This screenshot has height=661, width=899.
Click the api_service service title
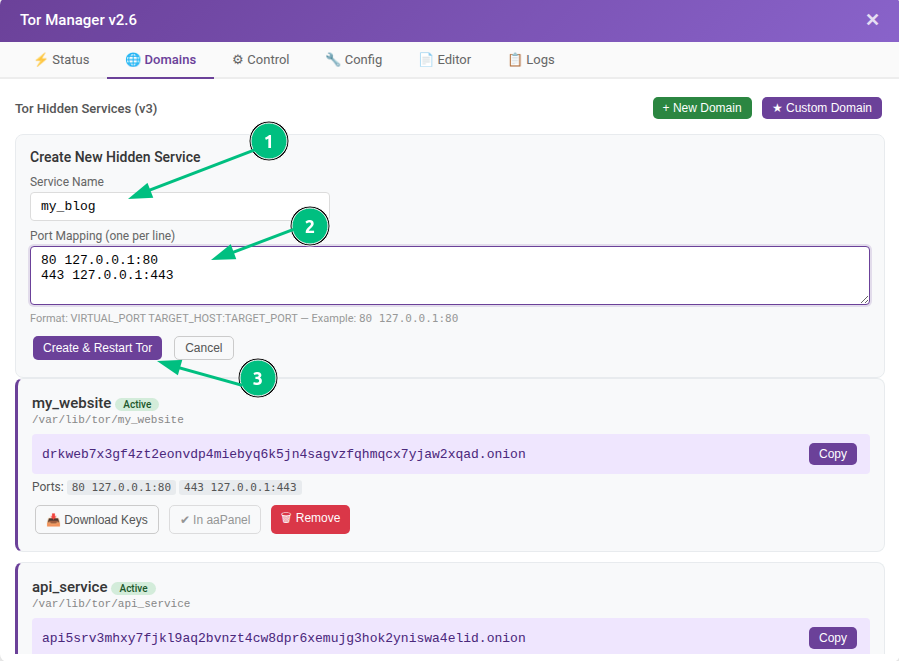(70, 587)
